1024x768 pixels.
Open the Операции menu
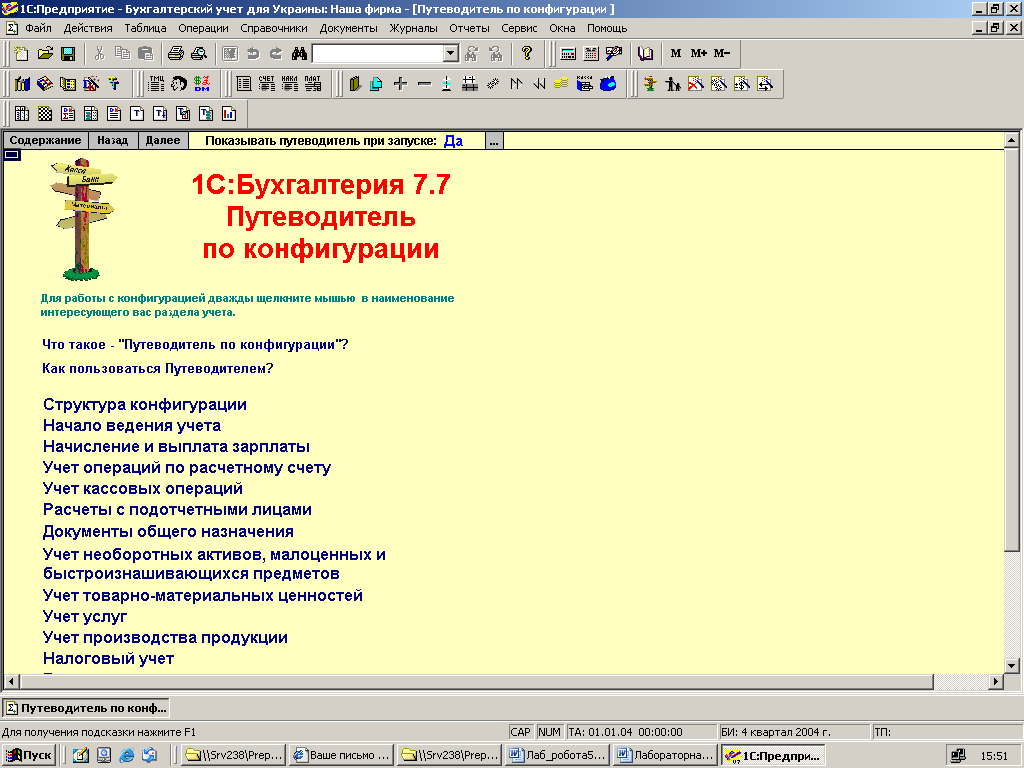point(203,28)
